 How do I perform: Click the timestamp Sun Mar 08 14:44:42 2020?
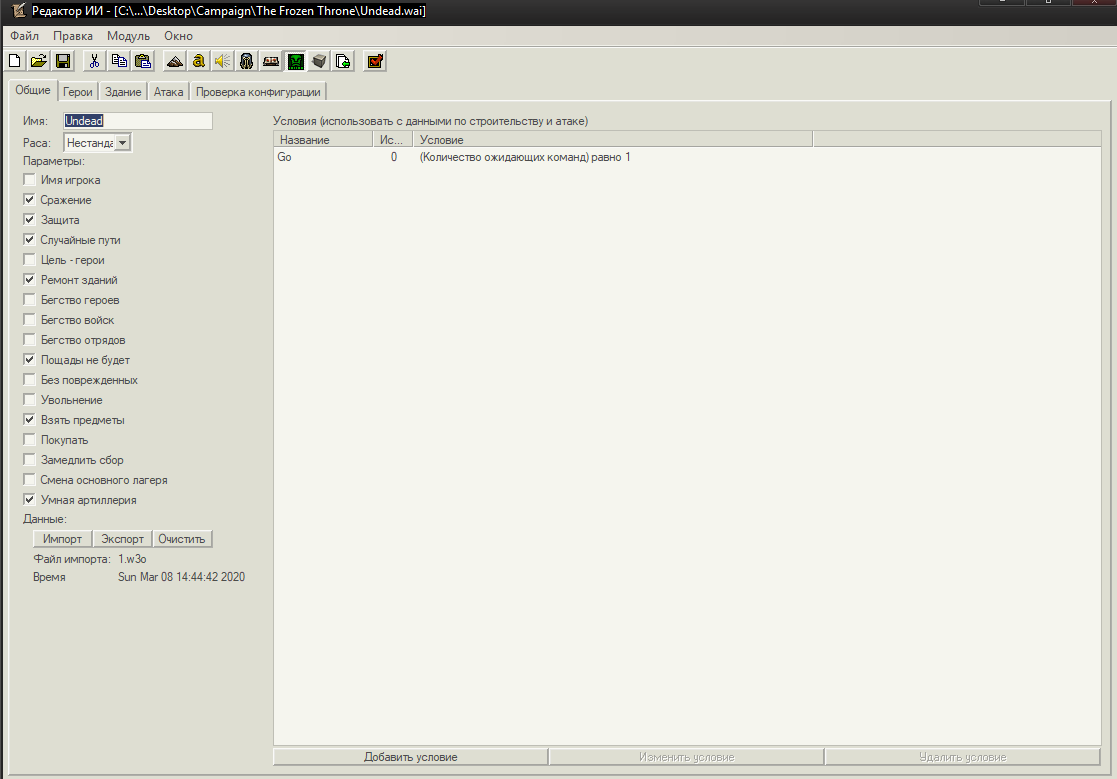[182, 577]
